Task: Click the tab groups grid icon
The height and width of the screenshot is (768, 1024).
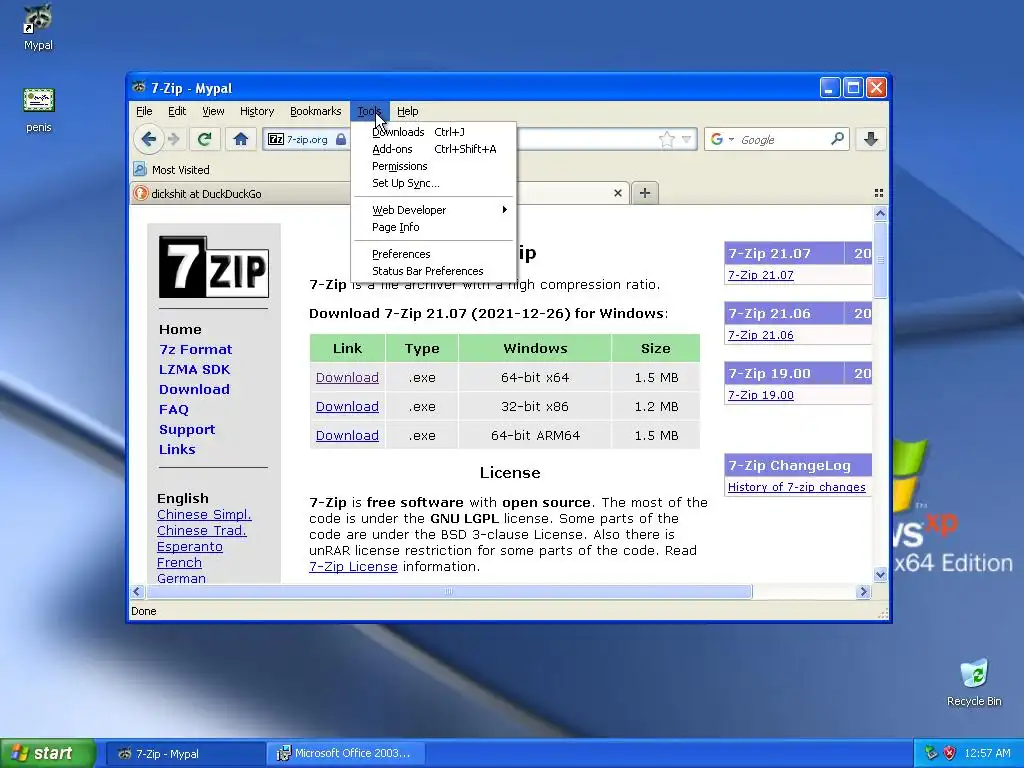Action: click(x=878, y=193)
